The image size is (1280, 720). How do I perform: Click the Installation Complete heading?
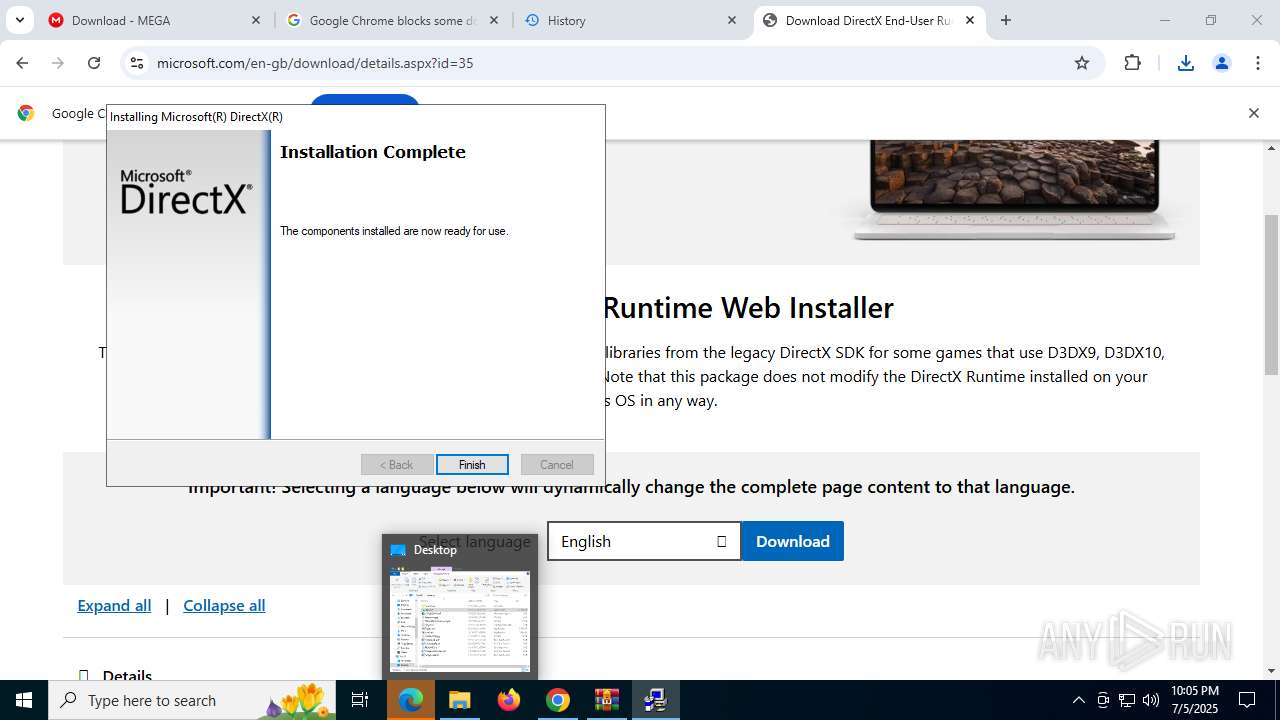pyautogui.click(x=373, y=152)
